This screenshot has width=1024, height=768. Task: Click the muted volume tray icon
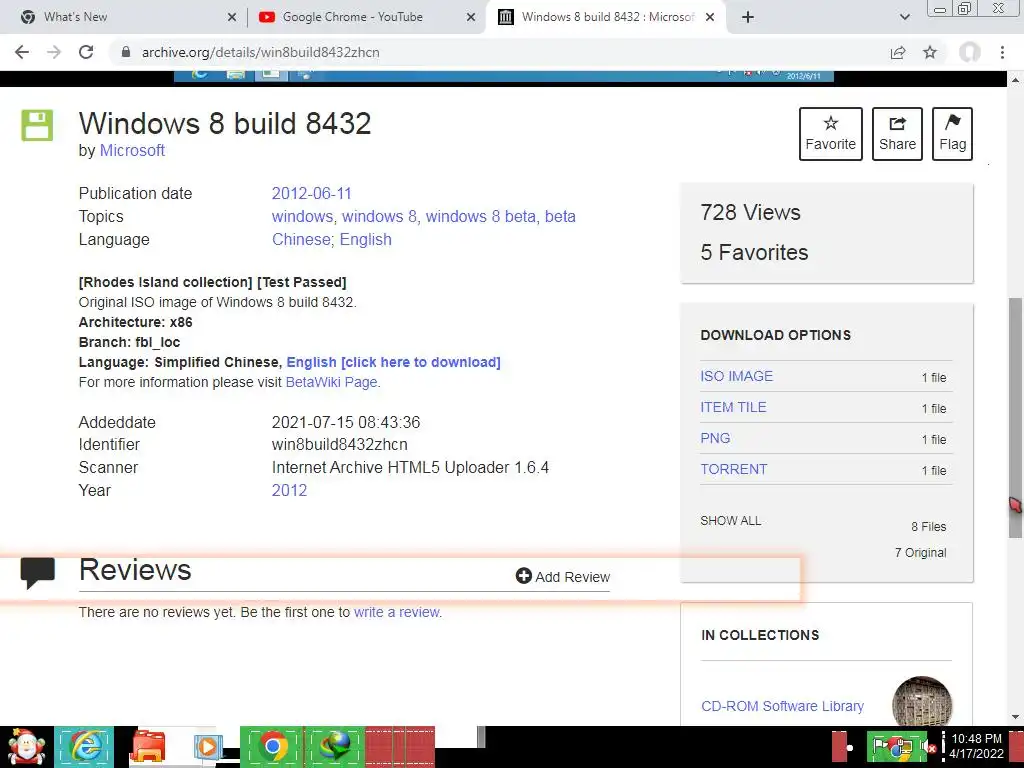[930, 748]
